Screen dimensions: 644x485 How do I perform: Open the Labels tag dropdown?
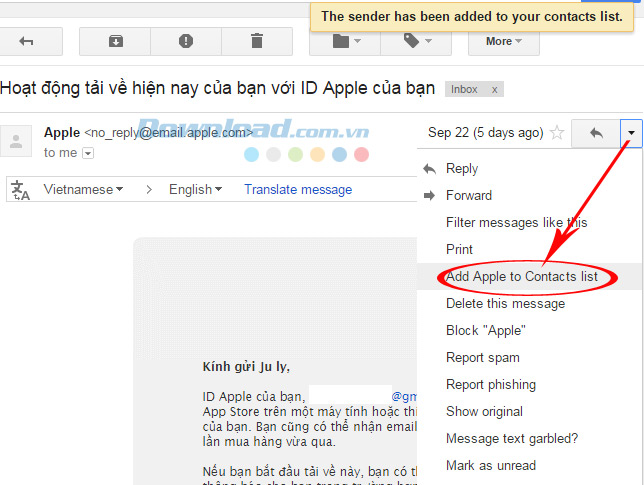pos(416,41)
